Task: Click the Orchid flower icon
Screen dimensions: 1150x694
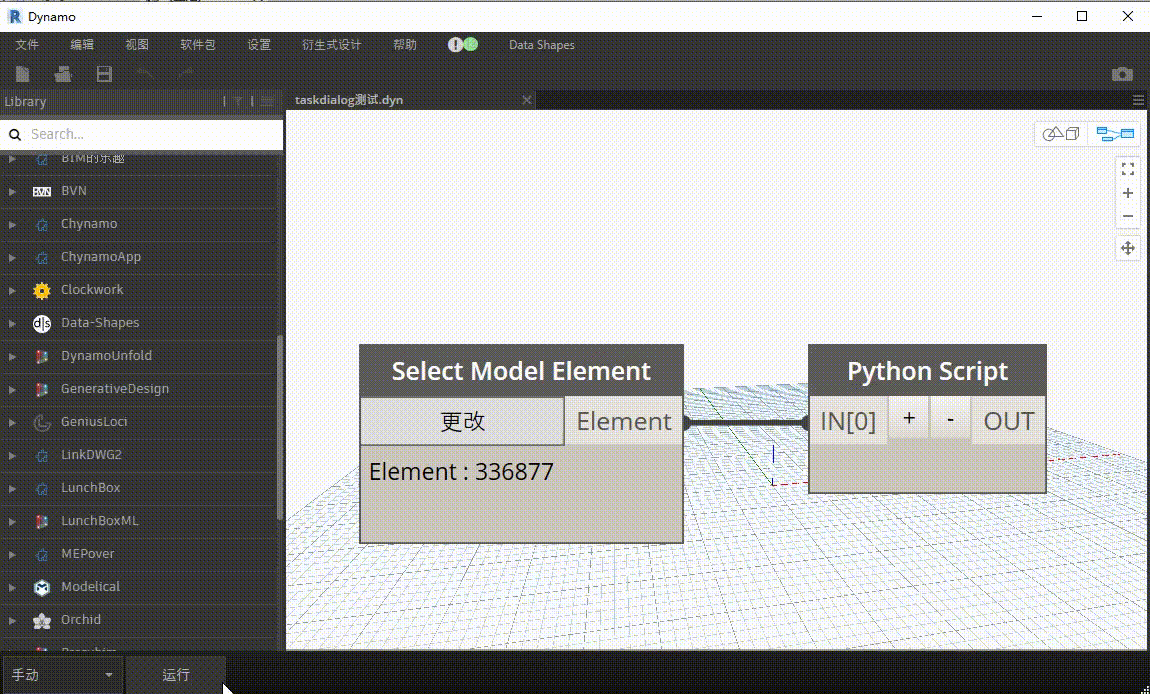Action: [42, 620]
